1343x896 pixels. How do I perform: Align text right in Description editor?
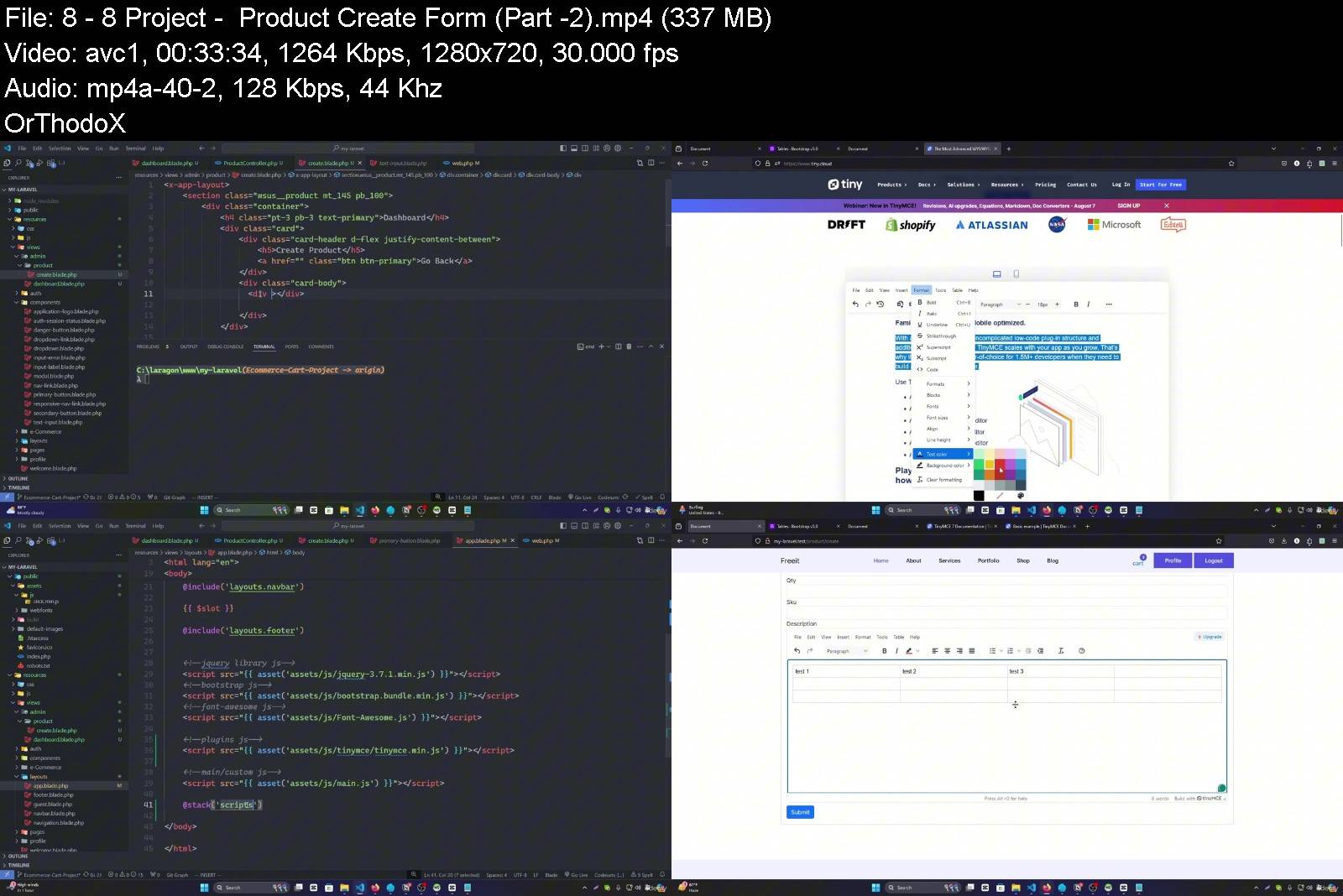pyautogui.click(x=959, y=651)
